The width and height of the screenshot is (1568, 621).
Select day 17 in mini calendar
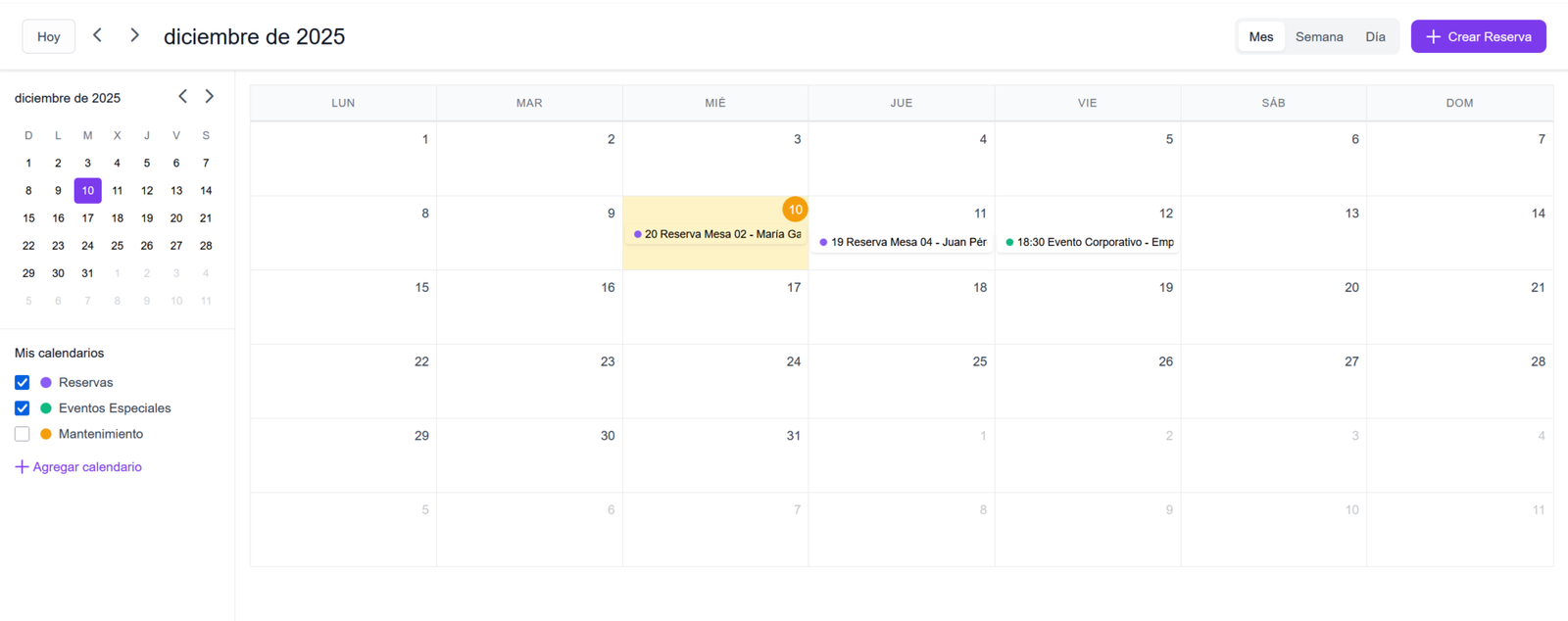(x=87, y=218)
